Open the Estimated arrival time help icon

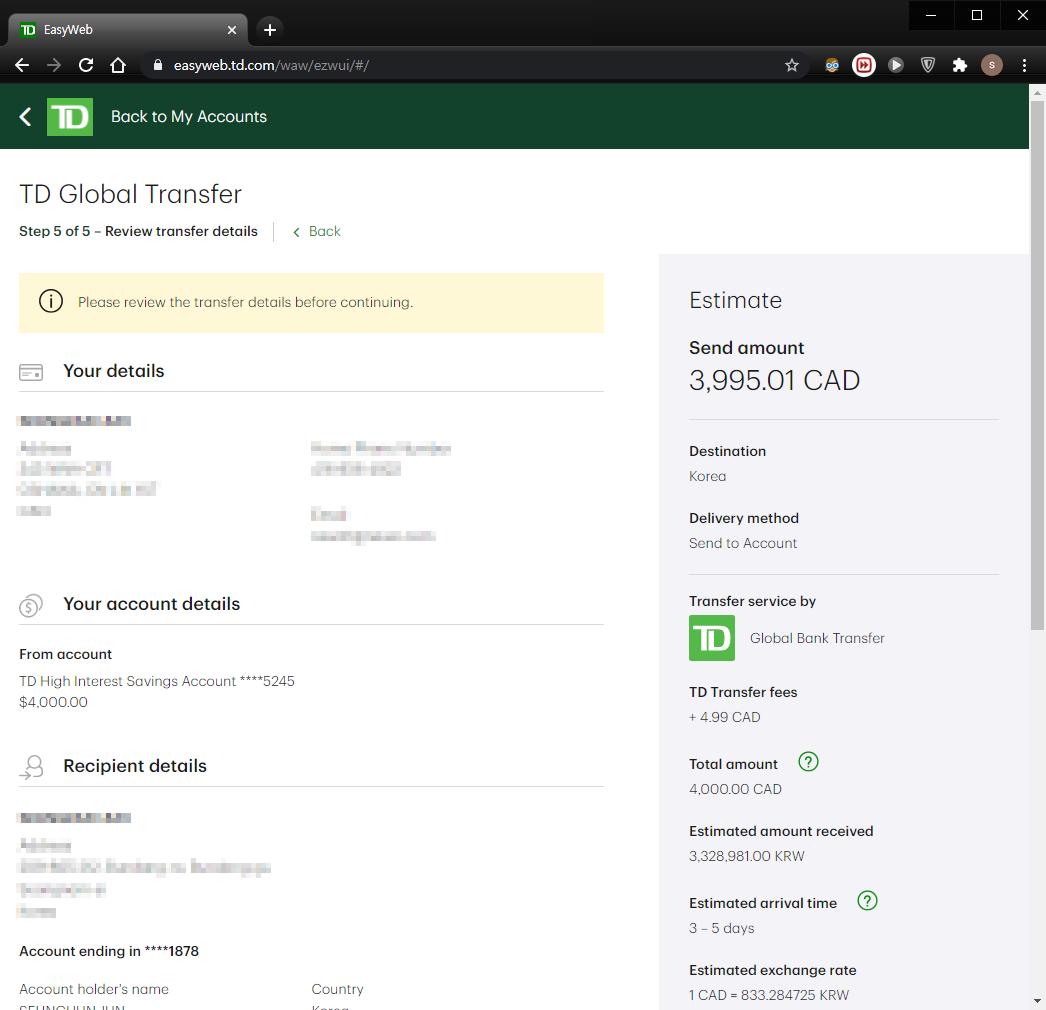click(x=867, y=901)
